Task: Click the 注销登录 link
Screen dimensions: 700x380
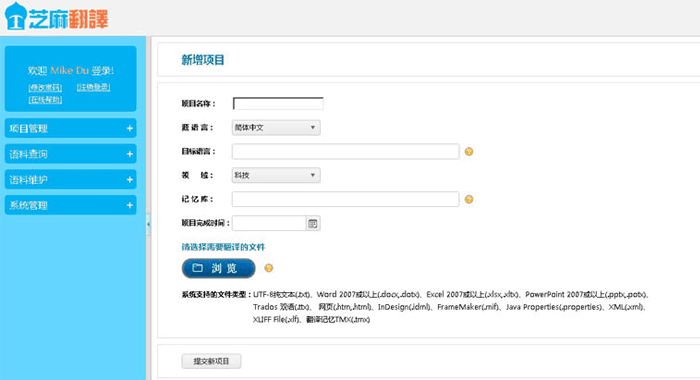Action: (x=93, y=87)
